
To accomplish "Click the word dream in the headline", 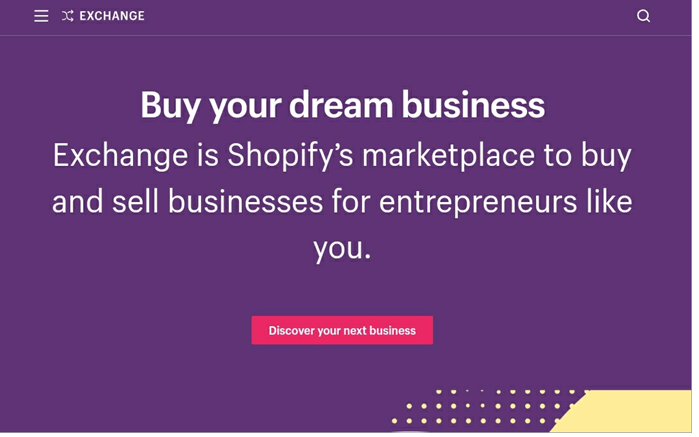I will tap(341, 104).
